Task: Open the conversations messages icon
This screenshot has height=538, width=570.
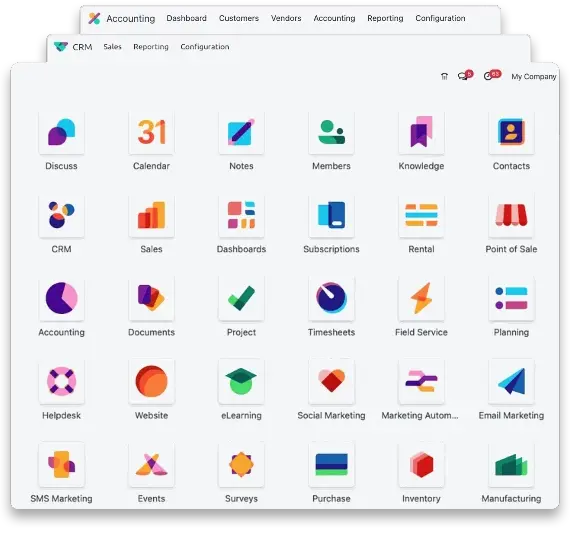Action: (x=465, y=75)
